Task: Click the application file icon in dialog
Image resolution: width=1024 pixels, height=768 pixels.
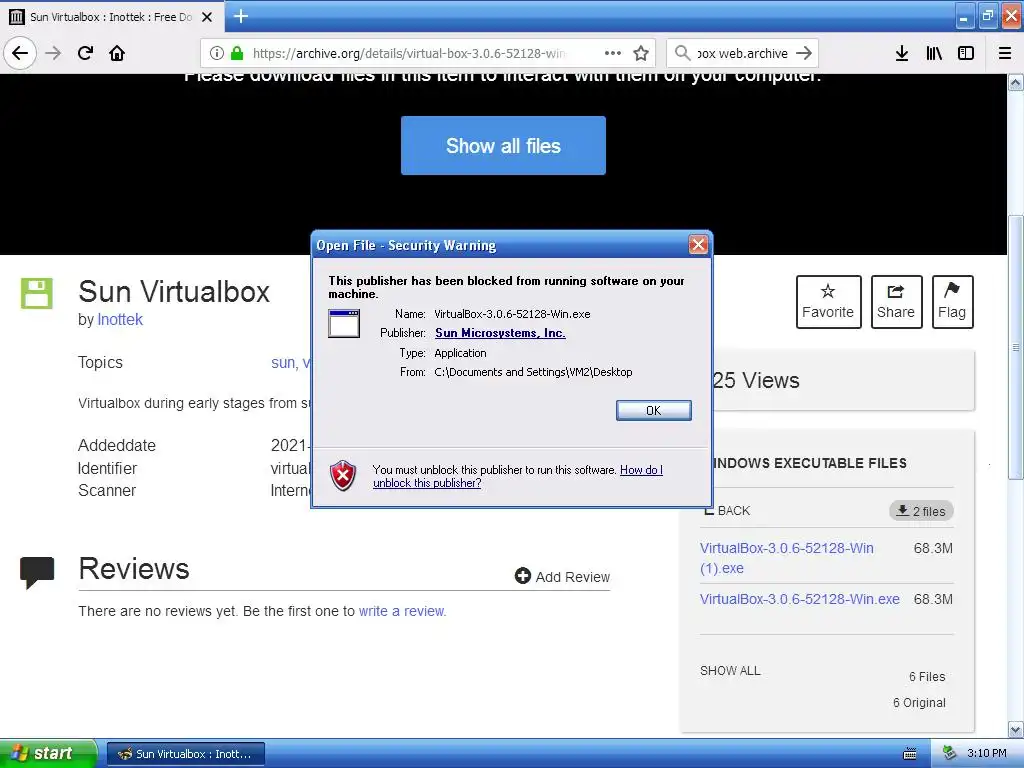Action: coord(344,323)
